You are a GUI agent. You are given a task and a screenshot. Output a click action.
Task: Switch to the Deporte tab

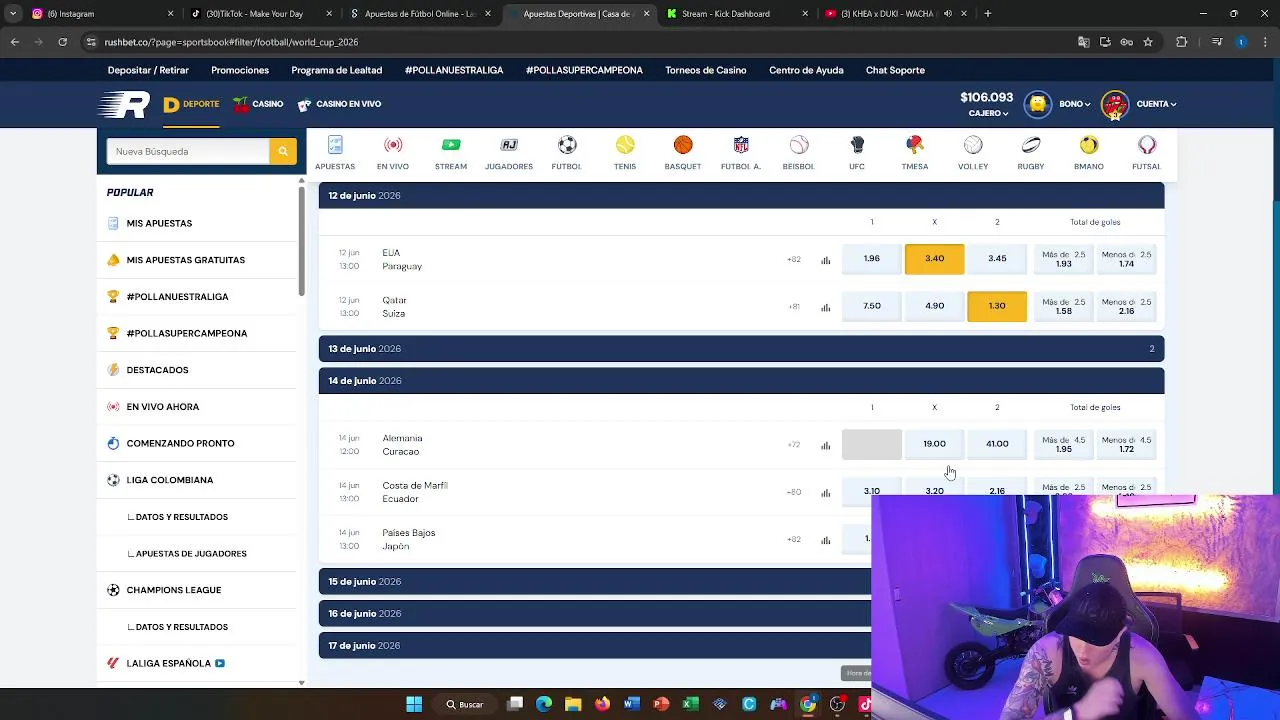coord(191,104)
